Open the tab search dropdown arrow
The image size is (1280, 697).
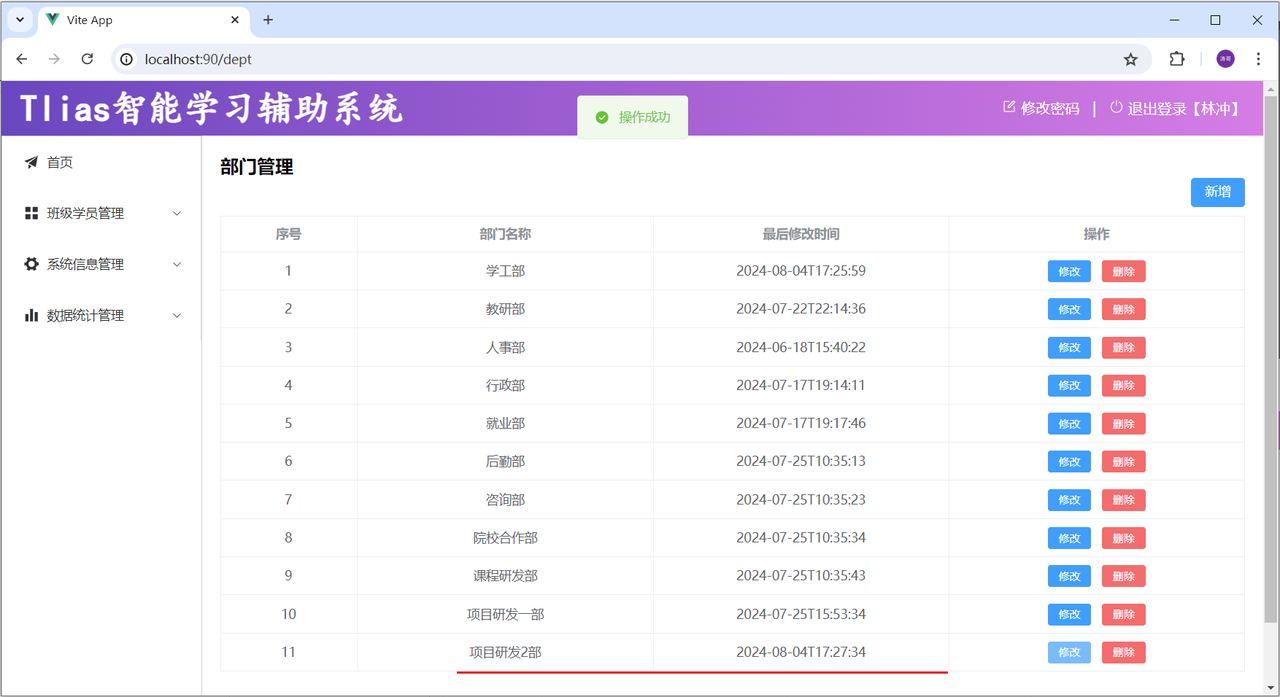pos(19,20)
